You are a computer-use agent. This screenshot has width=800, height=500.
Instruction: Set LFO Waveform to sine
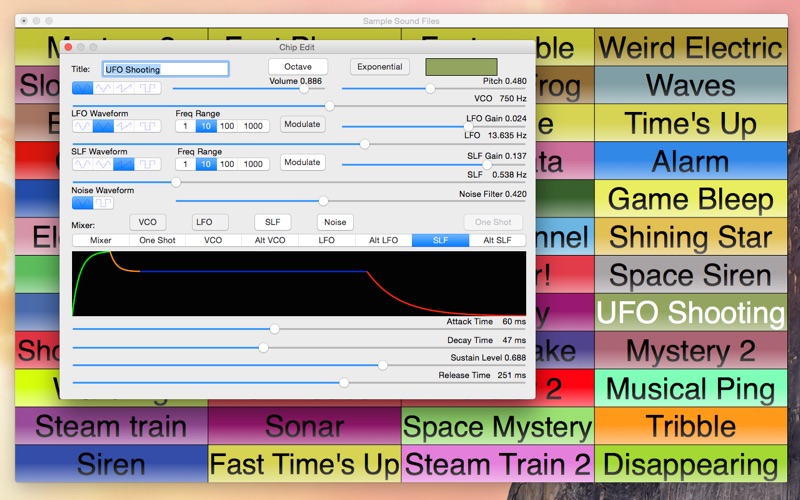coord(82,126)
